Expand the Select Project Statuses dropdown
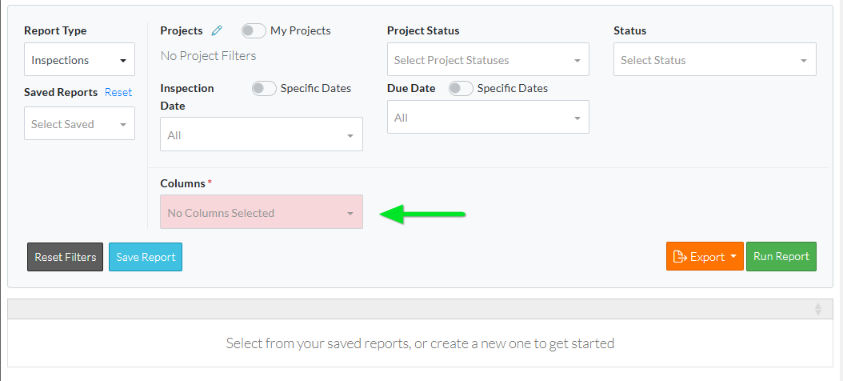 point(488,59)
